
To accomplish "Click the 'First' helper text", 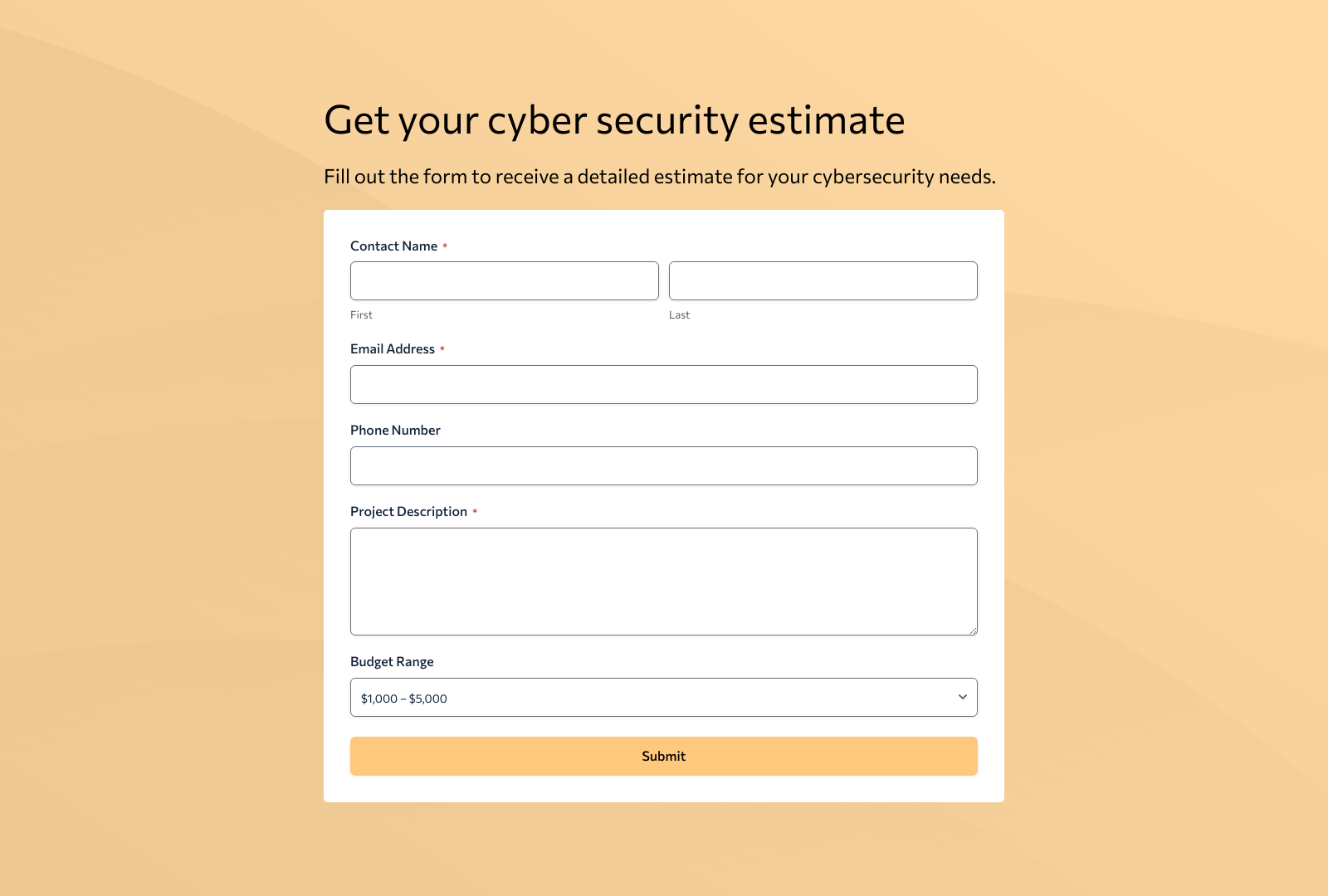I will (361, 314).
